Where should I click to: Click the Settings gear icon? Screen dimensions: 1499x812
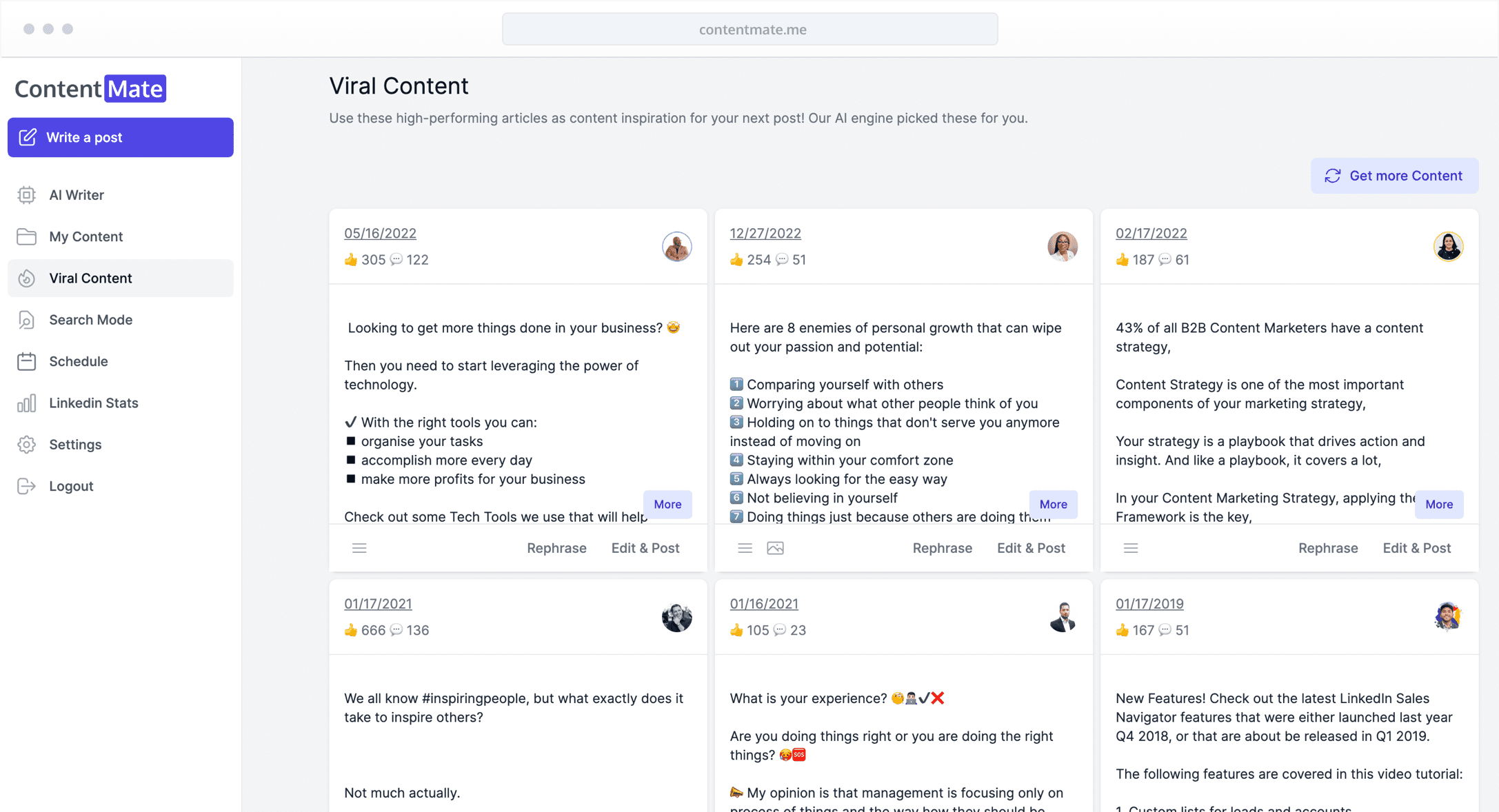click(x=26, y=445)
